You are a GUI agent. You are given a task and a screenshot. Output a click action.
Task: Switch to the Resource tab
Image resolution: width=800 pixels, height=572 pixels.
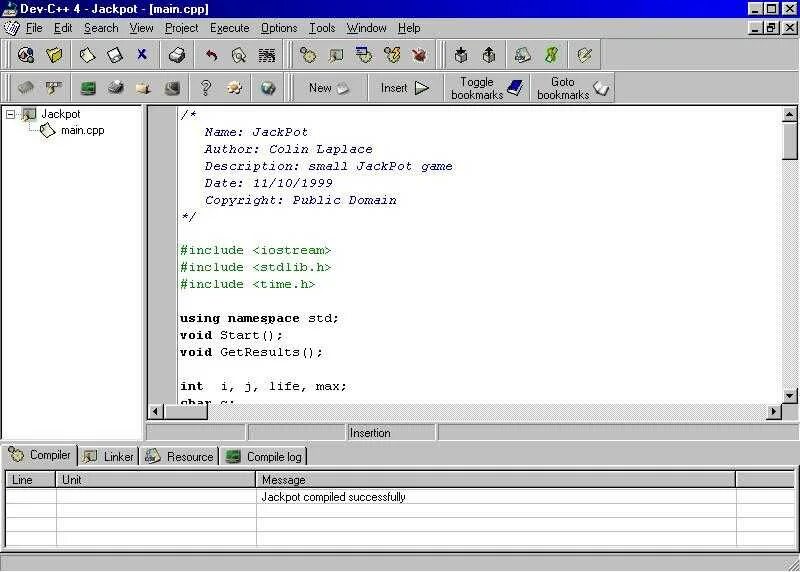179,456
